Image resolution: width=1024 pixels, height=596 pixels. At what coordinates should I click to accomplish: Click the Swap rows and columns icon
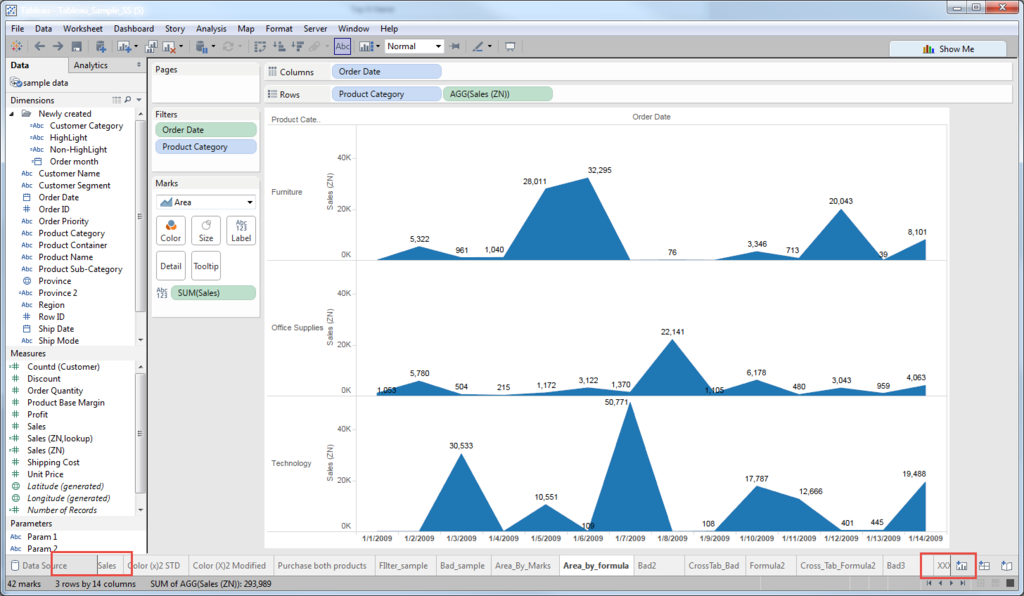(260, 46)
